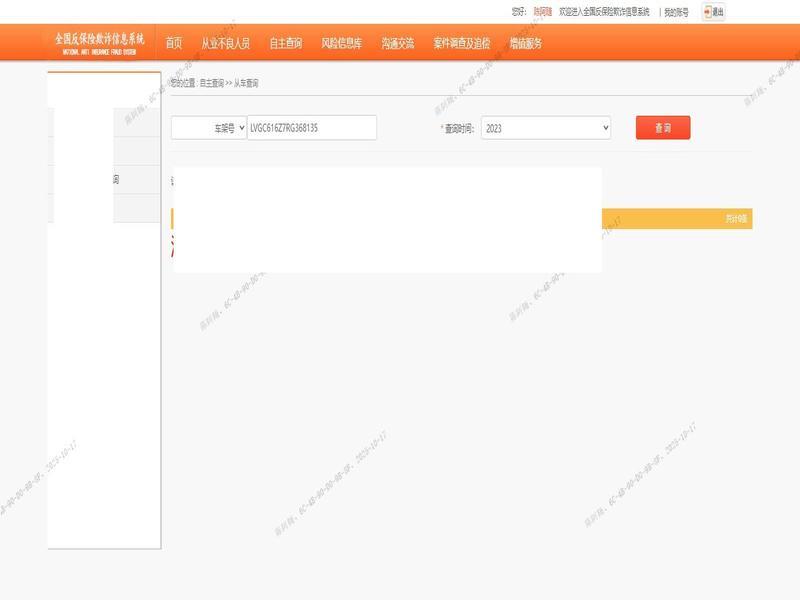Open the 首页 home menu
This screenshot has height=600, width=800.
(174, 43)
